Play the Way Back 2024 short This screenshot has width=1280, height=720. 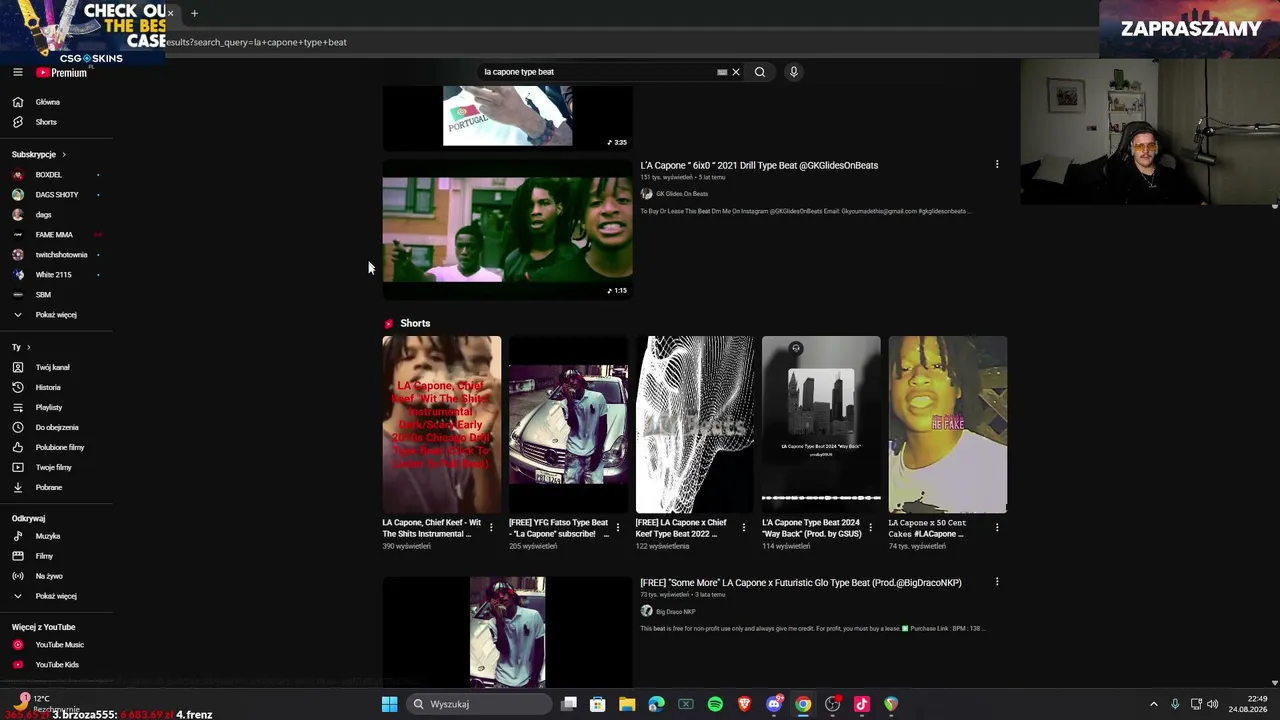coord(821,424)
